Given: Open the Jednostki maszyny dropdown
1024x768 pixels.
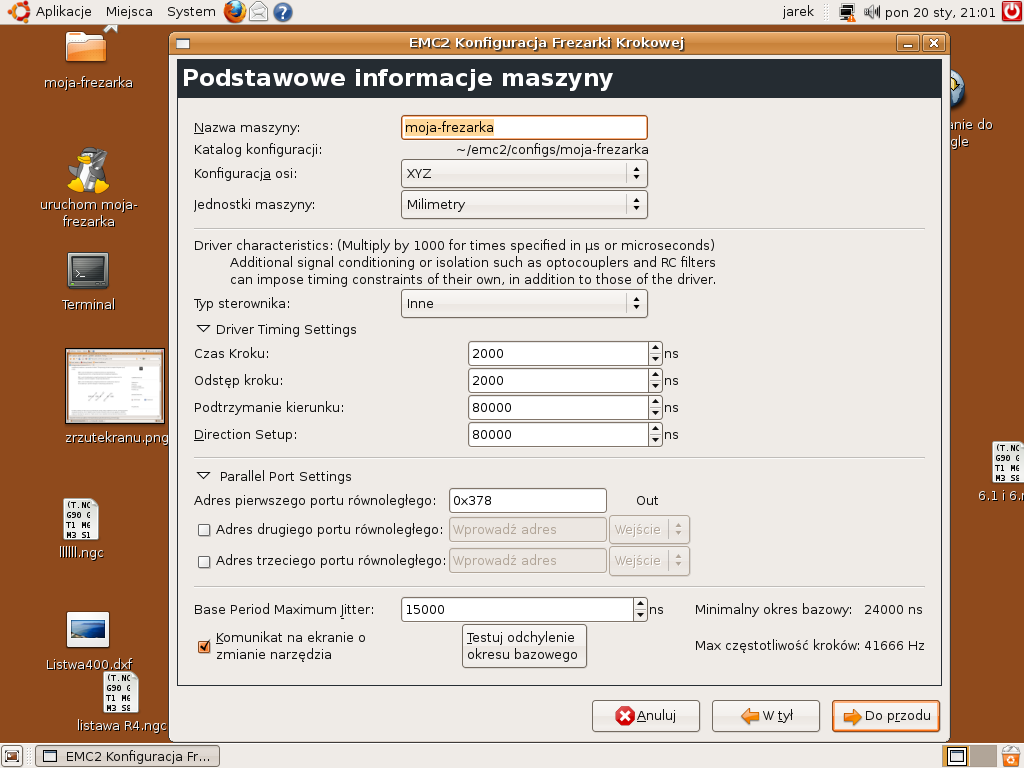Looking at the screenshot, I should [x=524, y=204].
